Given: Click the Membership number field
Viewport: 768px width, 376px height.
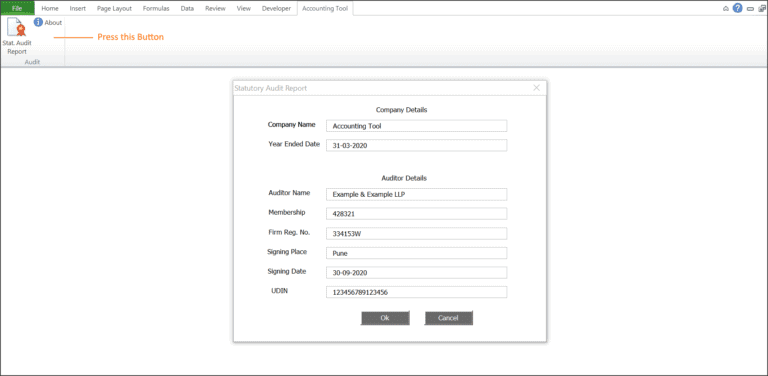Looking at the screenshot, I should (416, 214).
